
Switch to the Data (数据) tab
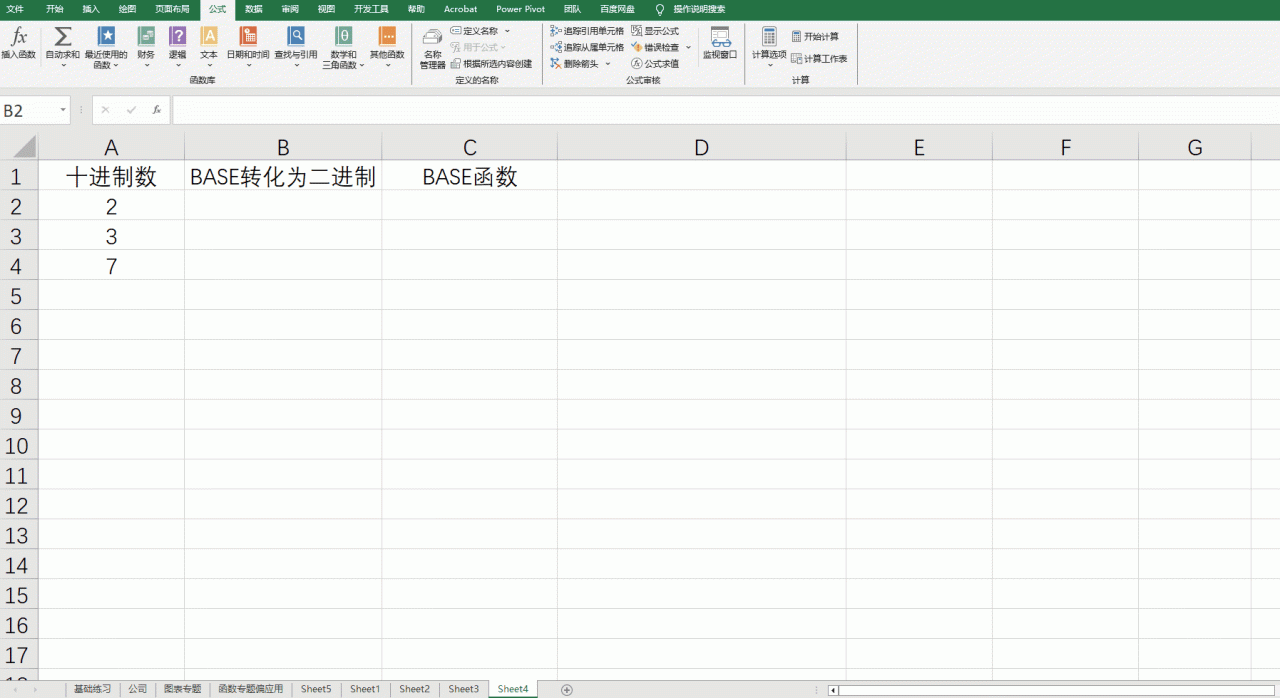[x=254, y=9]
